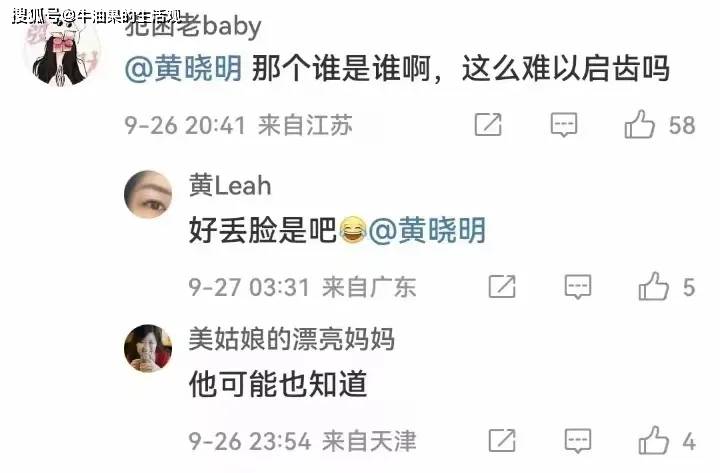The image size is (720, 473).
Task: View 美姑娘的漂亮妈妈's avatar photo
Action: [148, 348]
